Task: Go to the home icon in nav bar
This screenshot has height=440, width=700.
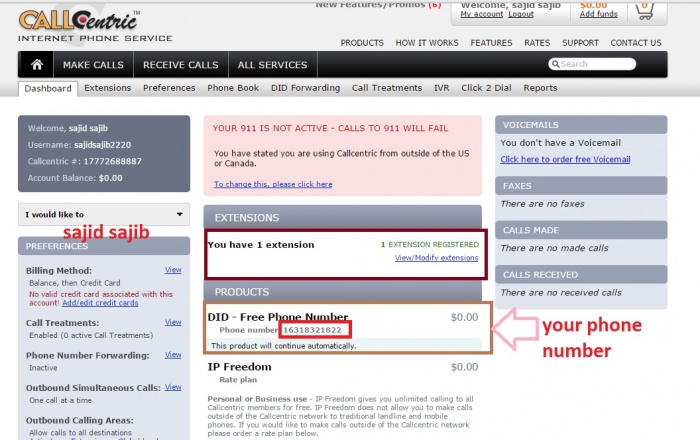Action: coord(37,65)
